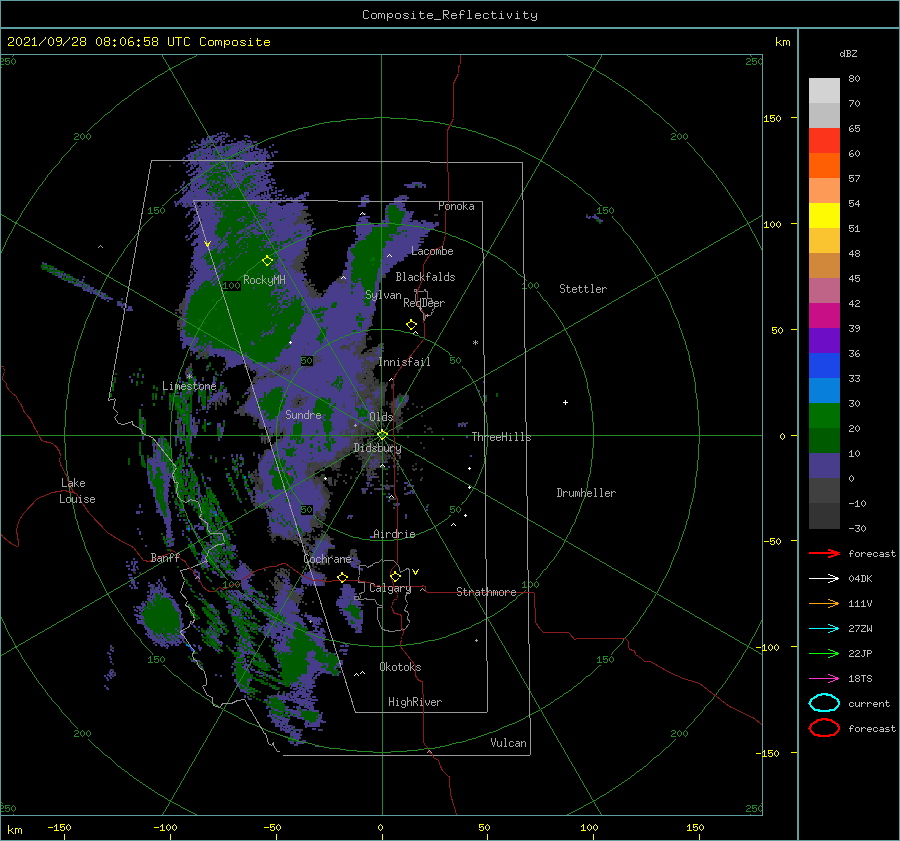The width and height of the screenshot is (900, 841).
Task: Click the Lacombe label
Action: [432, 251]
